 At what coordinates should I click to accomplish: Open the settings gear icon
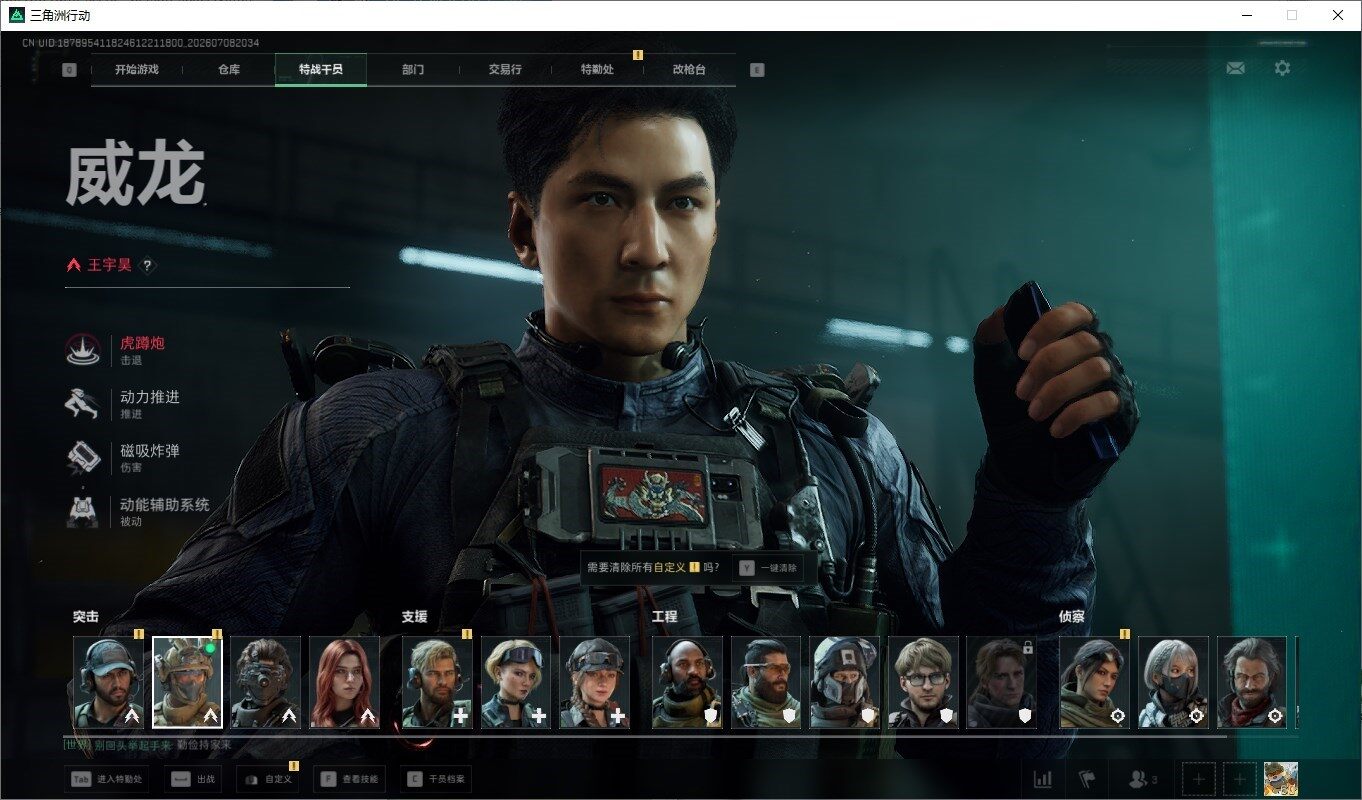pyautogui.click(x=1282, y=68)
